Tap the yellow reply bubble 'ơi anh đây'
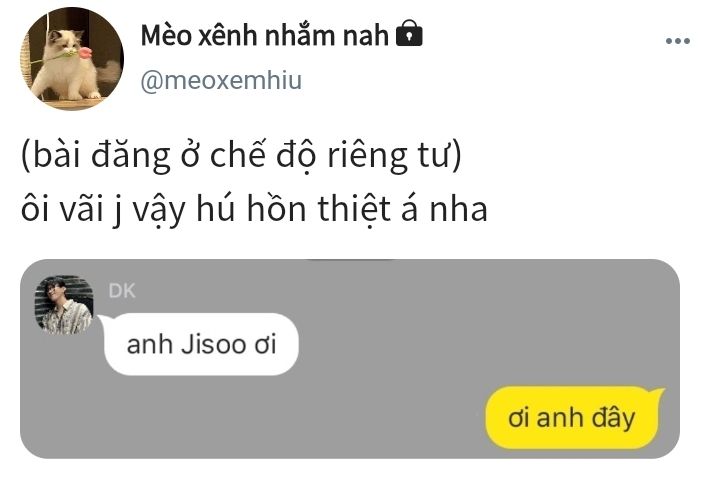Image resolution: width=720 pixels, height=480 pixels. tap(572, 418)
